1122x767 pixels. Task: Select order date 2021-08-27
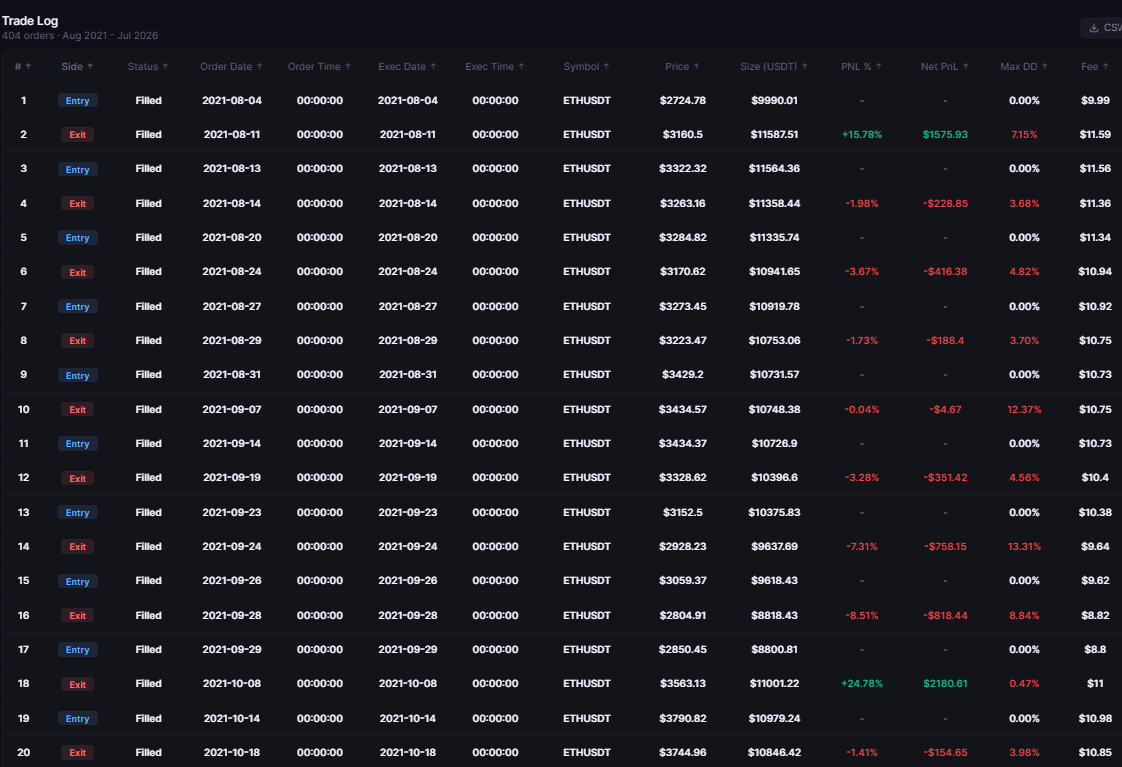point(231,306)
